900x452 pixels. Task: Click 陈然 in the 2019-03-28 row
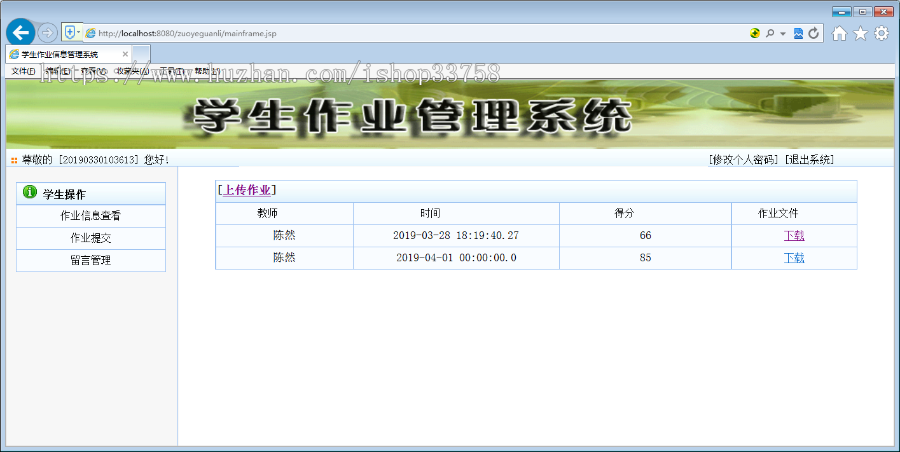284,235
